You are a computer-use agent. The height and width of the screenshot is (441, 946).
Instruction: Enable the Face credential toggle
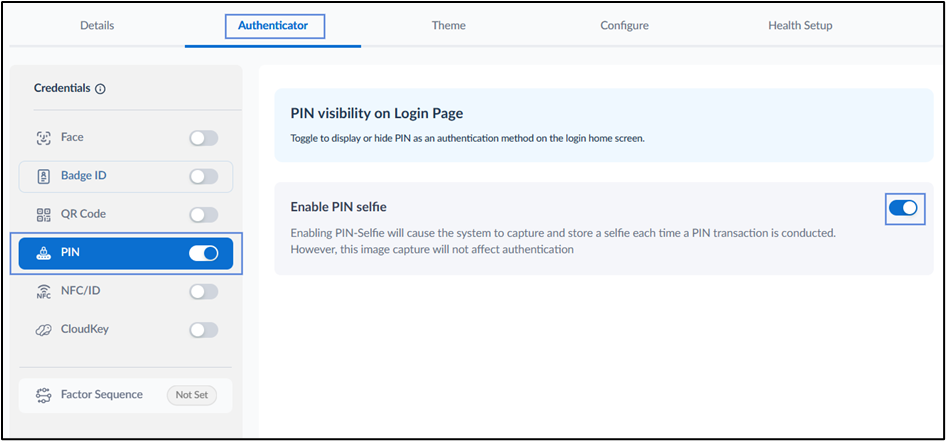(x=203, y=138)
